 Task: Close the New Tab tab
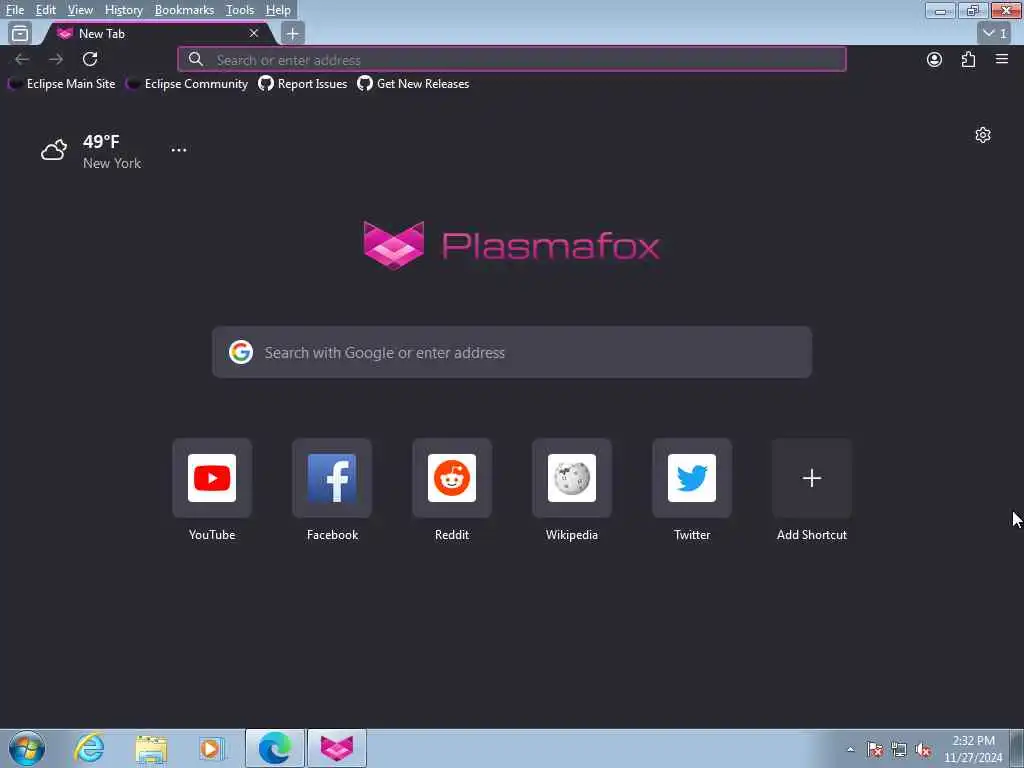(x=254, y=33)
